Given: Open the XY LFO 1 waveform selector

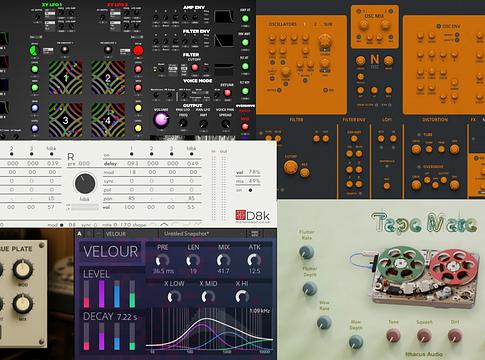Looking at the screenshot, I should [50, 14].
